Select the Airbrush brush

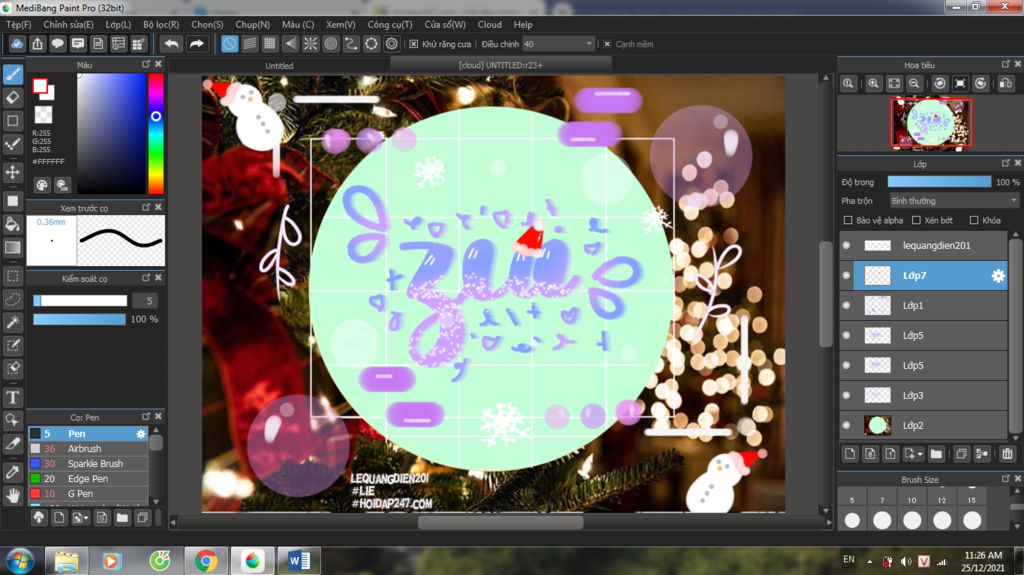click(x=88, y=449)
